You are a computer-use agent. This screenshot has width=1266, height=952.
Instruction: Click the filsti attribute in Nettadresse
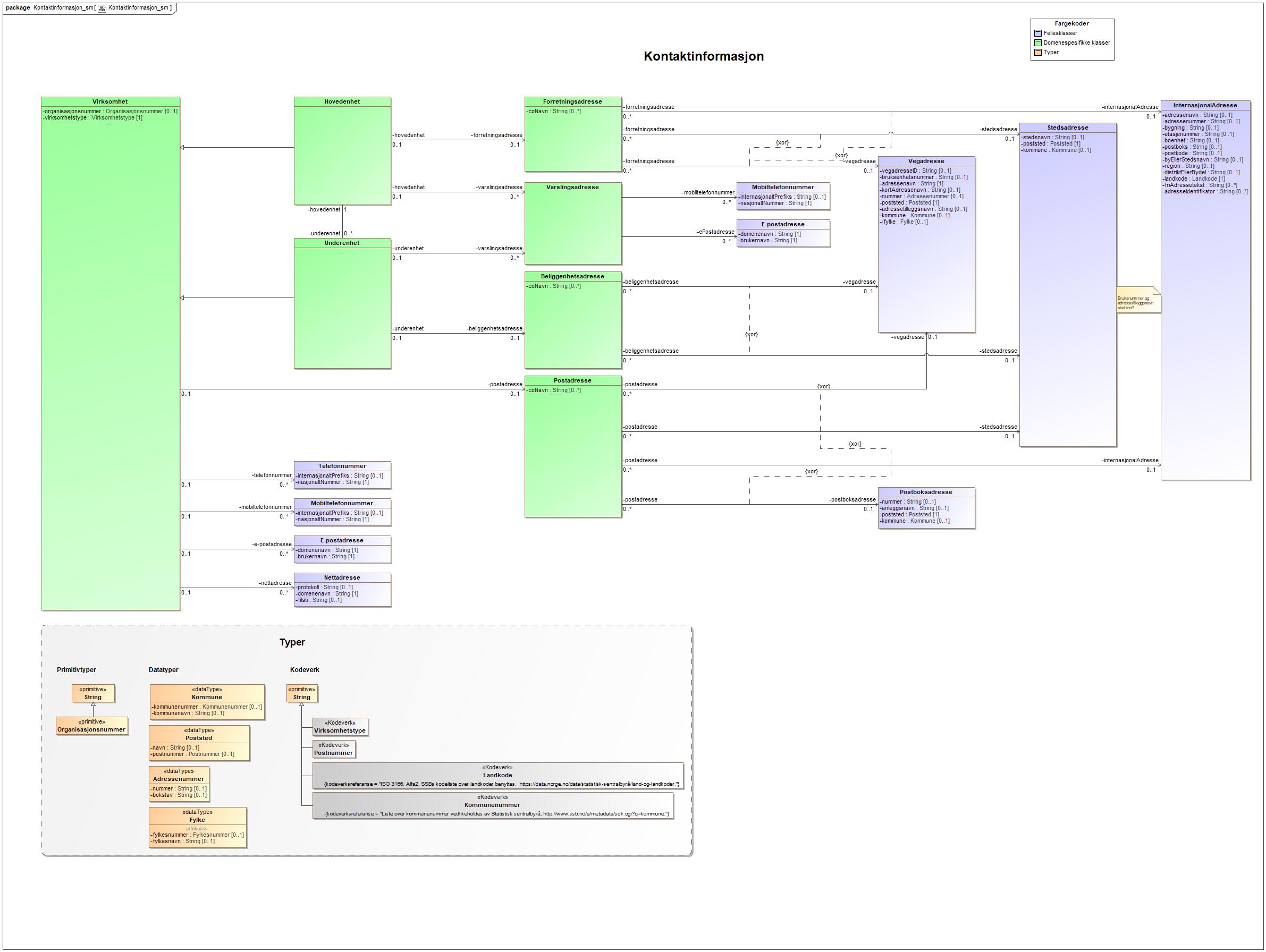(319, 600)
